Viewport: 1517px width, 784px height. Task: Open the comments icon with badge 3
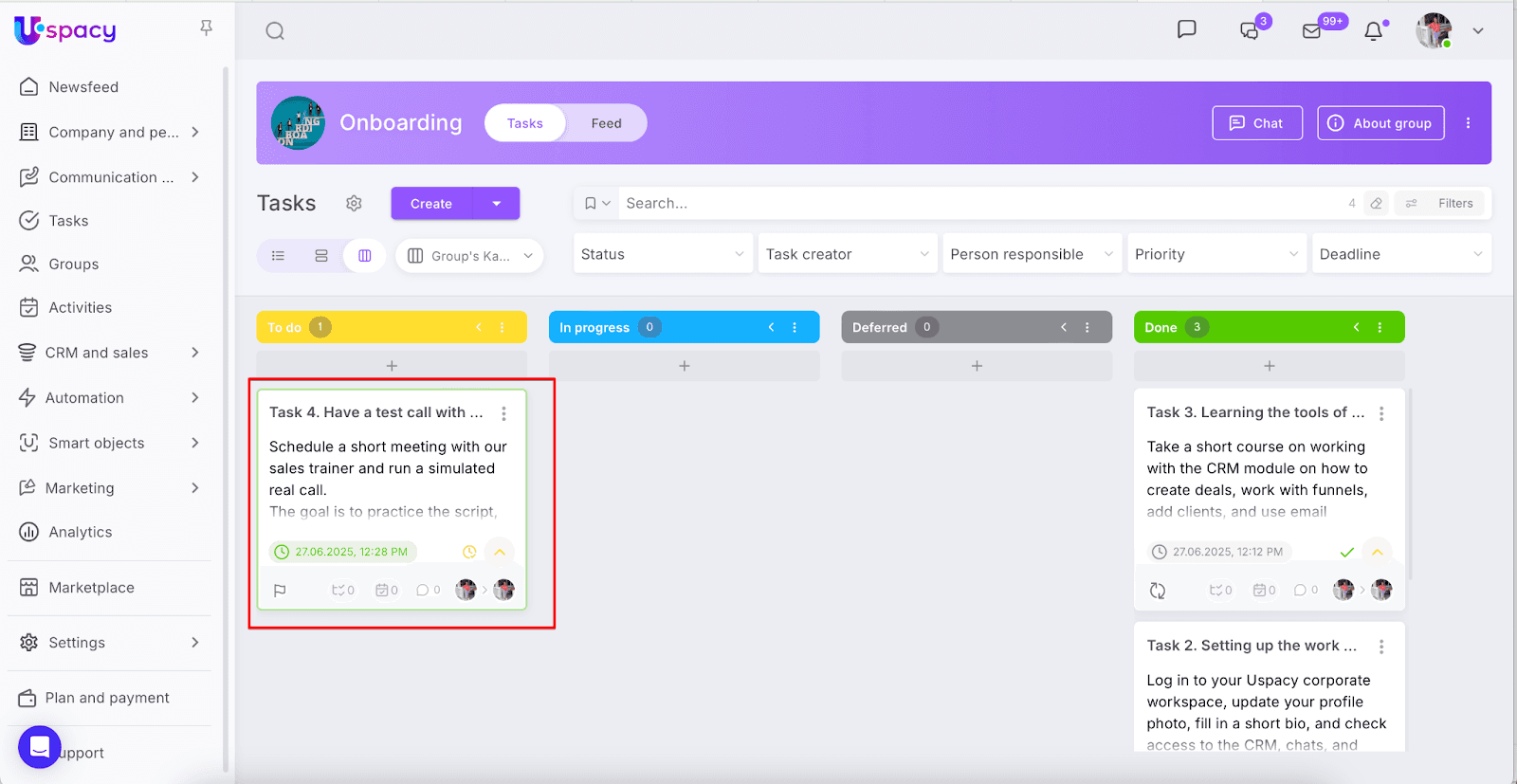click(1250, 30)
